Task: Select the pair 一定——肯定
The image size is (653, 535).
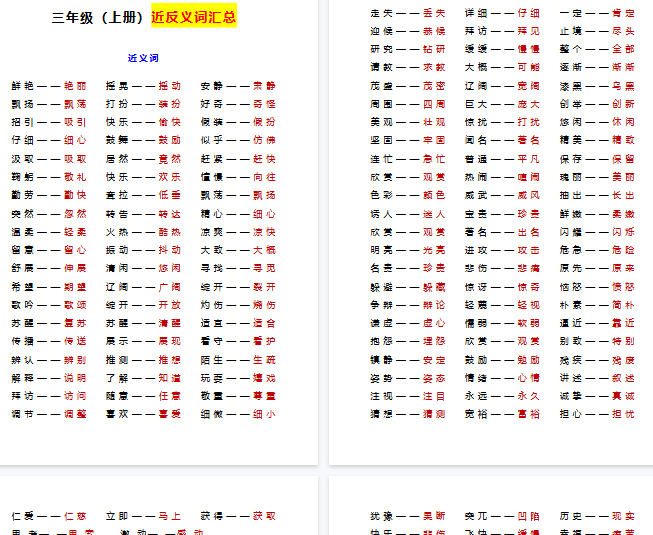Action: [x=597, y=13]
